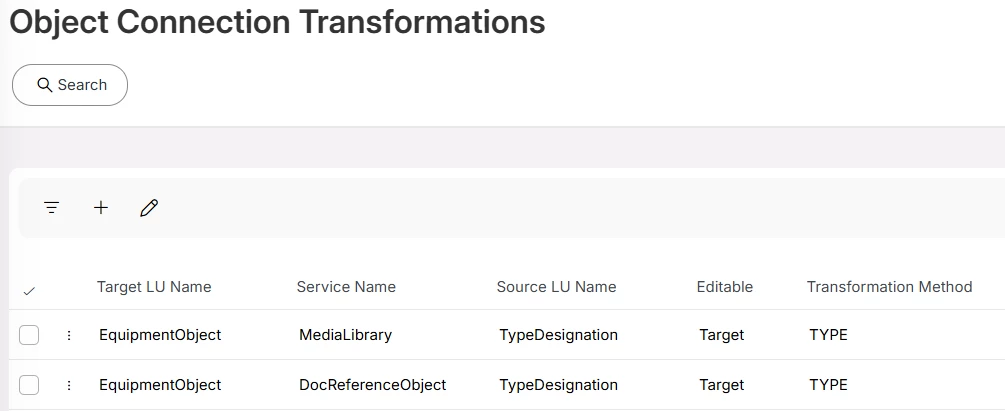Open row menu for MediaLibrary record
This screenshot has height=411, width=1005.
click(x=69, y=336)
